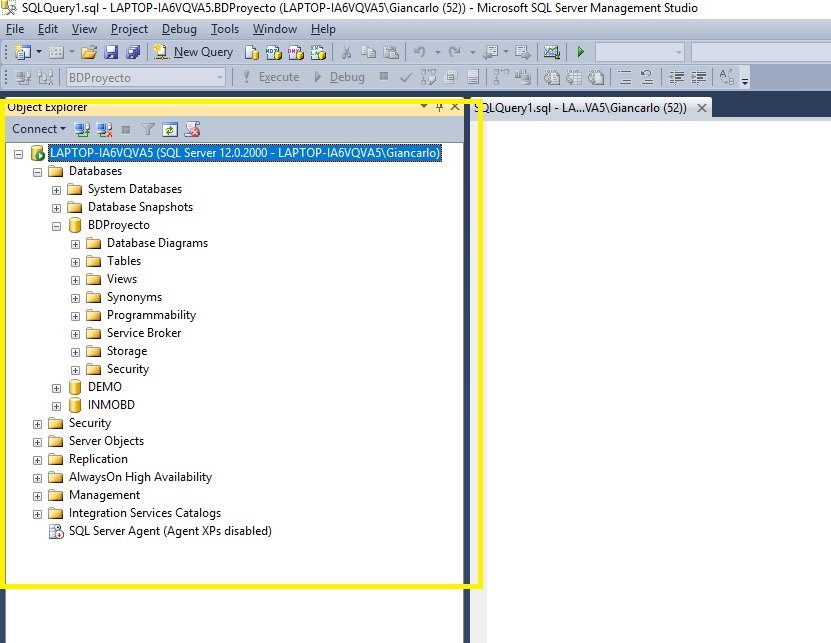Viewport: 831px width, 643px height.
Task: Close the SQLQuery1.sql tab
Action: 702,108
